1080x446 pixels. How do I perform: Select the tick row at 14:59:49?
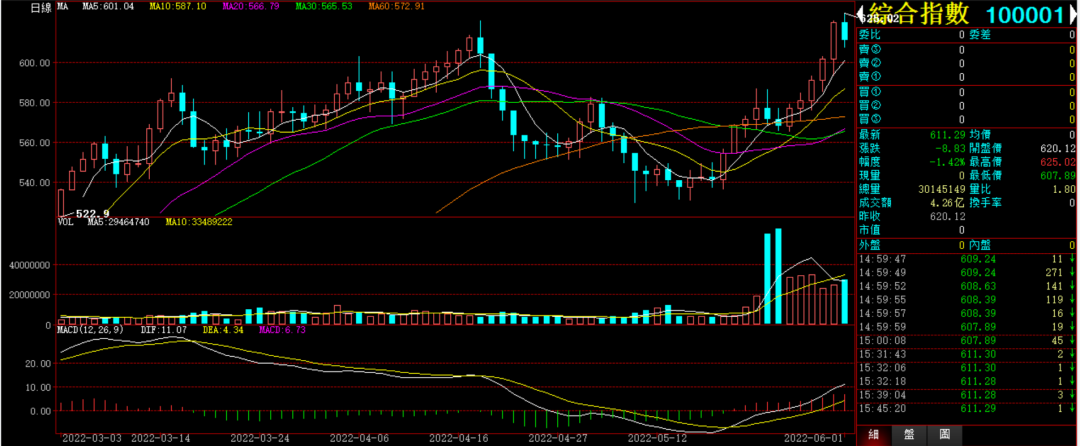click(967, 273)
